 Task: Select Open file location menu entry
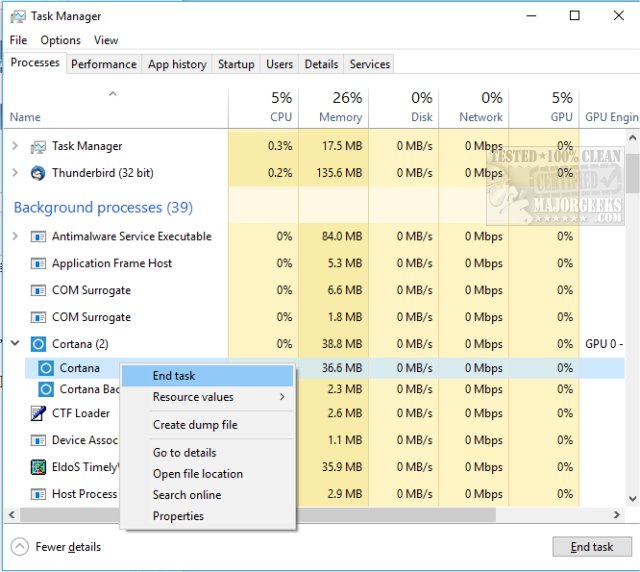tap(198, 474)
